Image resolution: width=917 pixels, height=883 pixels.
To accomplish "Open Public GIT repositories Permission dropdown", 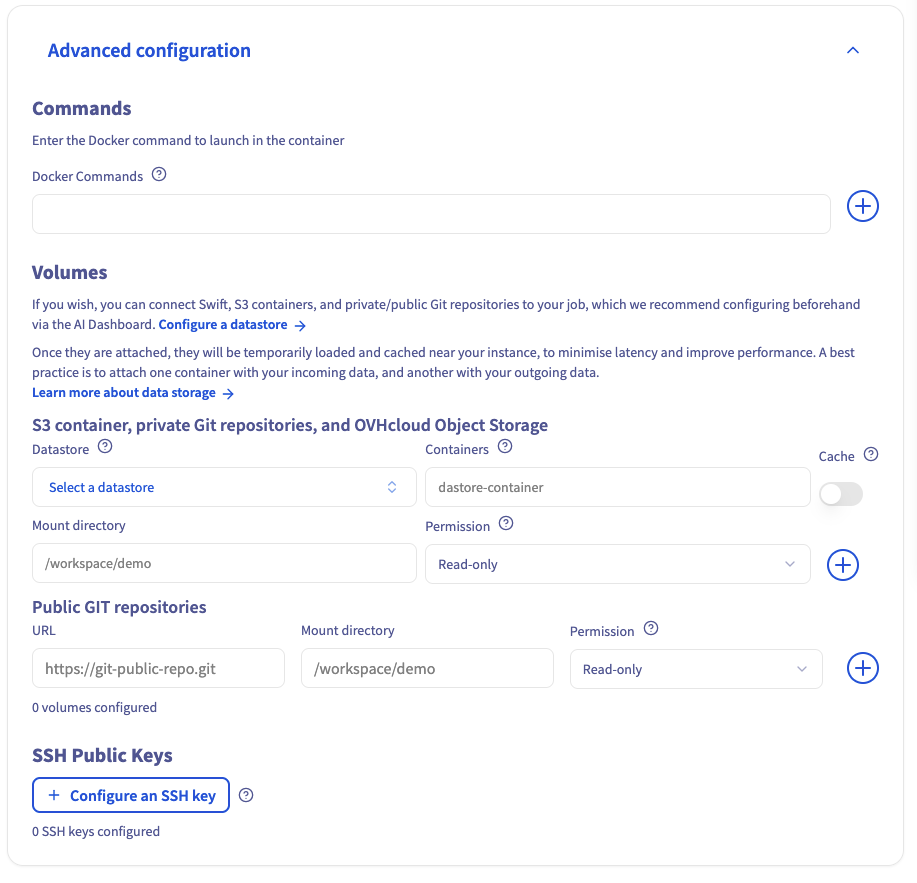I will coord(695,669).
